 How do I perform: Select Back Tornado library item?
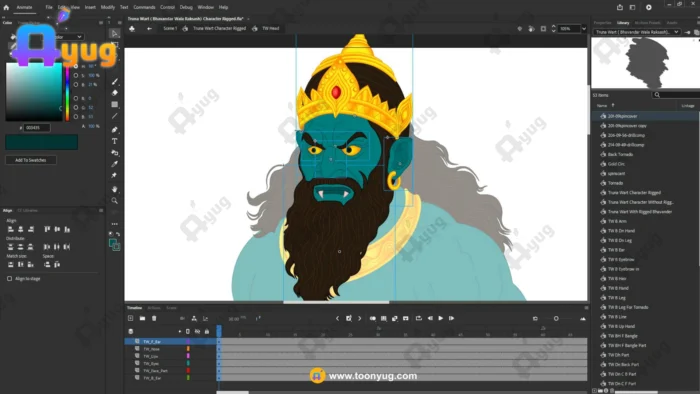620,154
